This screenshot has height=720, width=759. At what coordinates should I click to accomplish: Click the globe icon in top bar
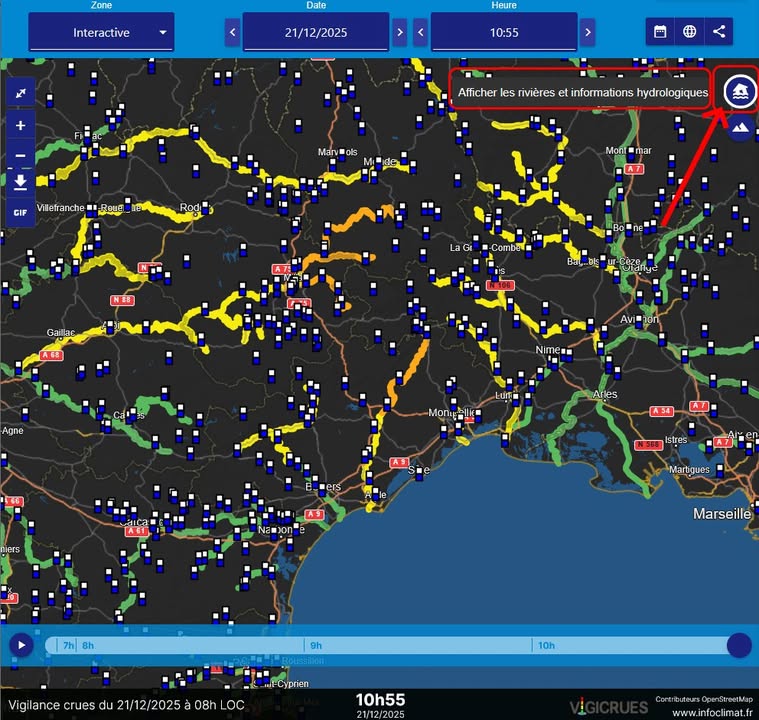point(689,32)
